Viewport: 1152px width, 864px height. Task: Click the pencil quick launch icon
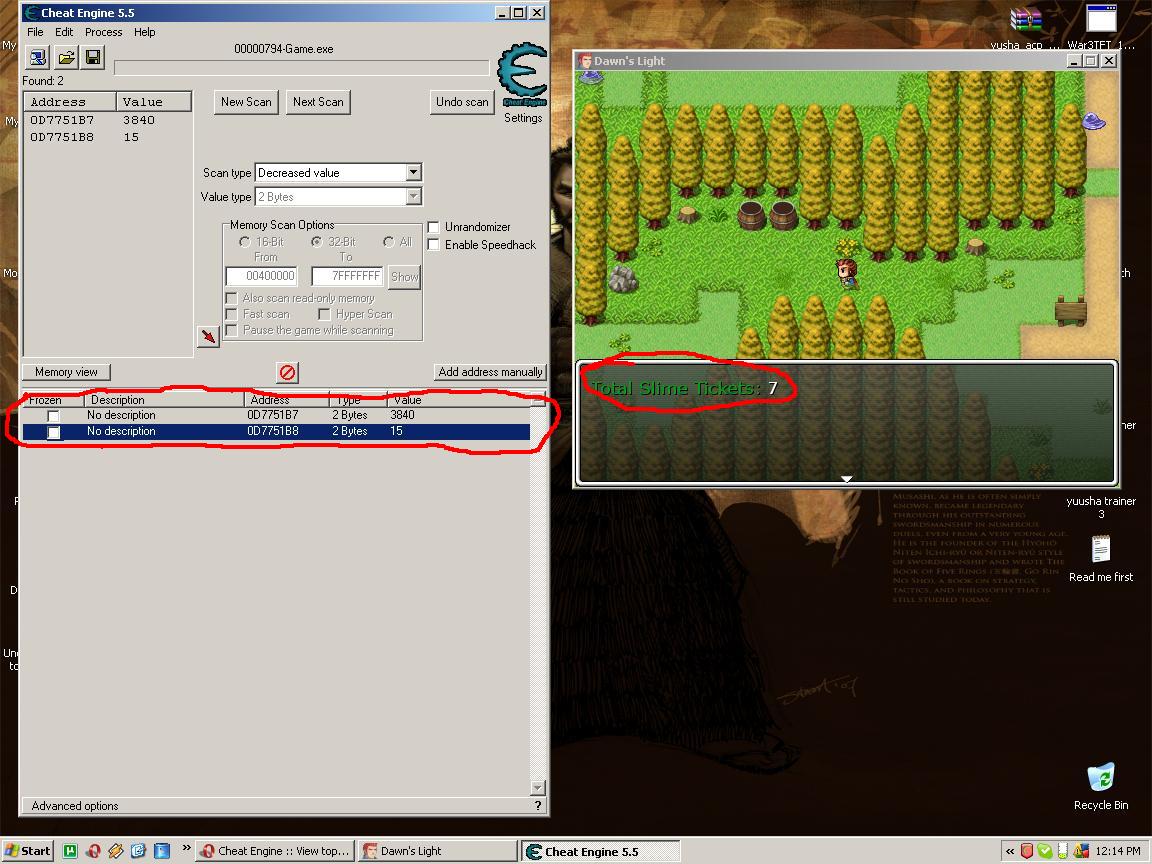coord(115,851)
